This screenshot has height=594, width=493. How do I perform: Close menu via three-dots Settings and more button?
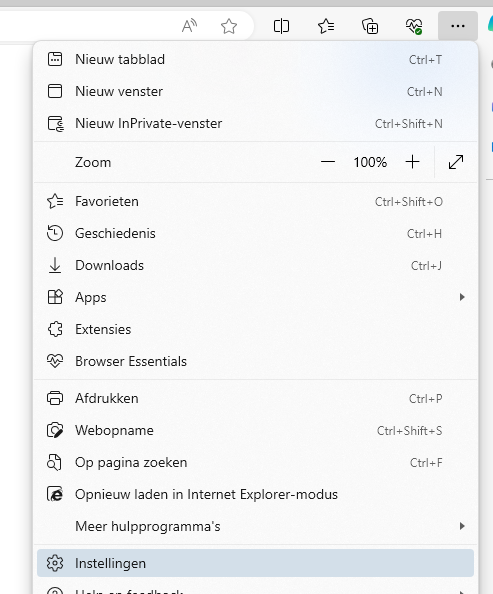point(458,26)
